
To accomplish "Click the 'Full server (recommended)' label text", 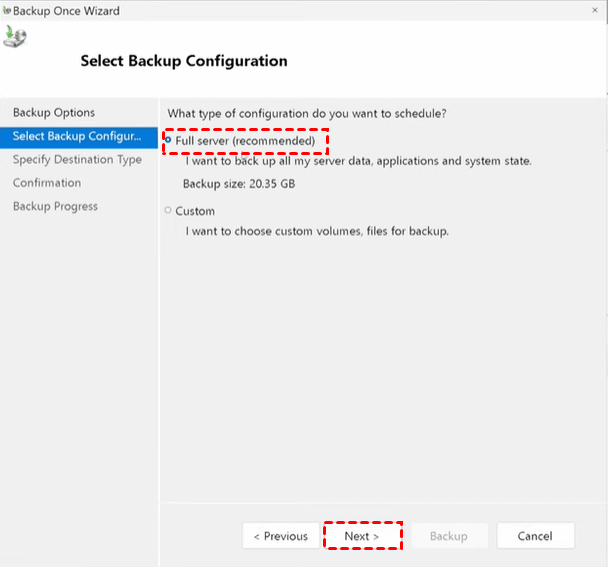I will pos(245,141).
